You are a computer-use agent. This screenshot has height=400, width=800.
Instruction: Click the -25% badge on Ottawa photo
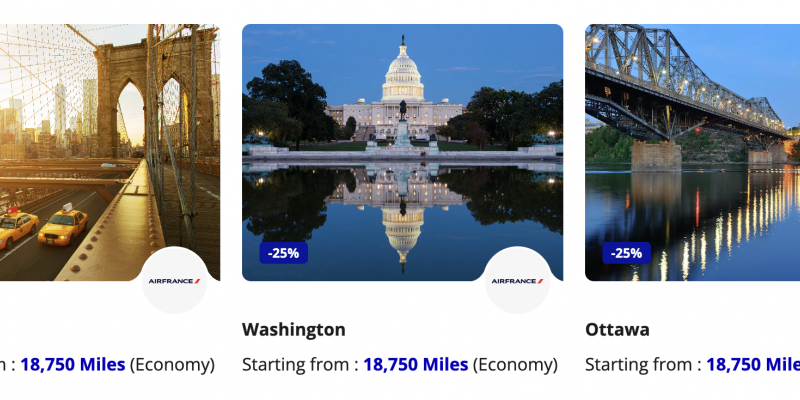coord(627,253)
